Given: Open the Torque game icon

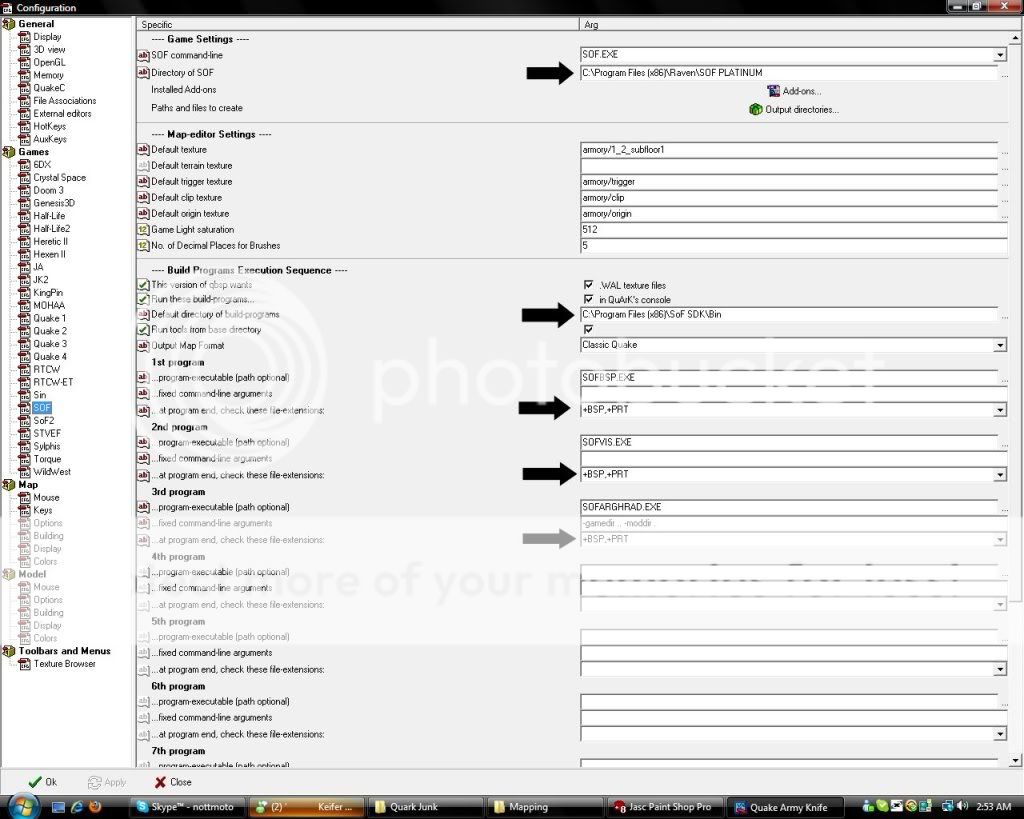Looking at the screenshot, I should tap(24, 459).
